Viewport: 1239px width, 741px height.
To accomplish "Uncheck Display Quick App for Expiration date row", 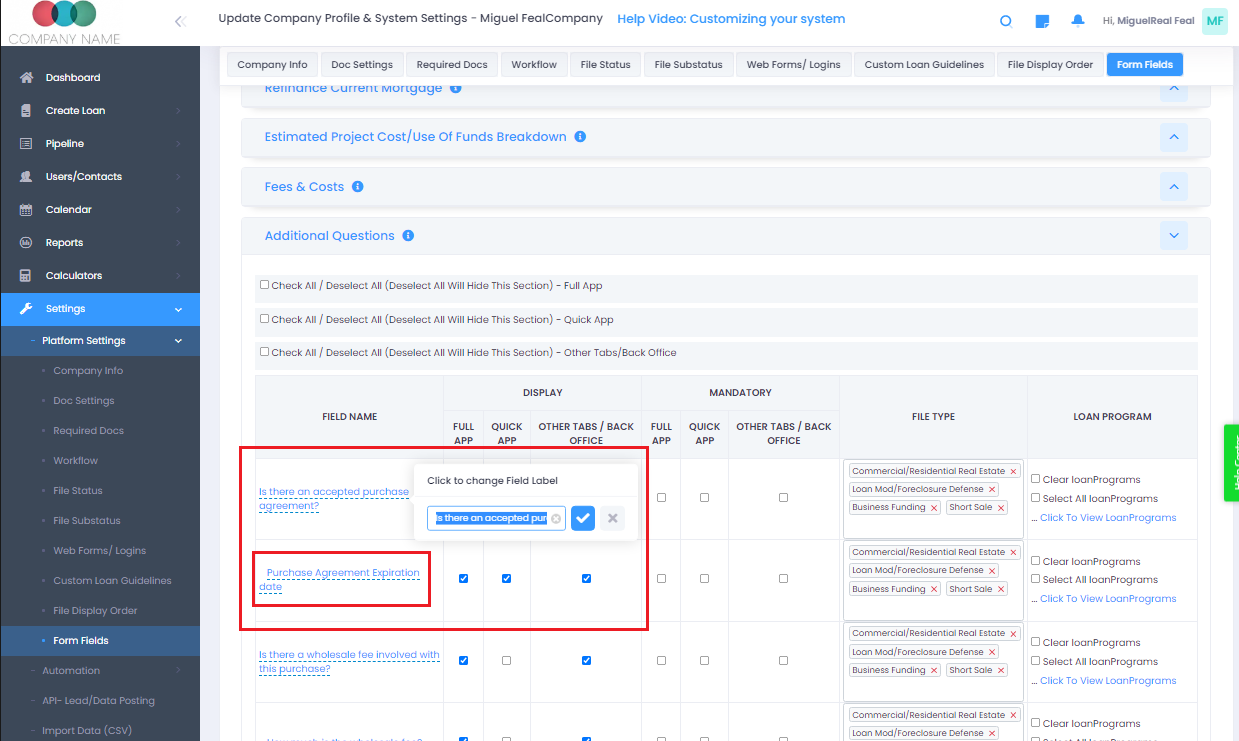I will (x=506, y=578).
